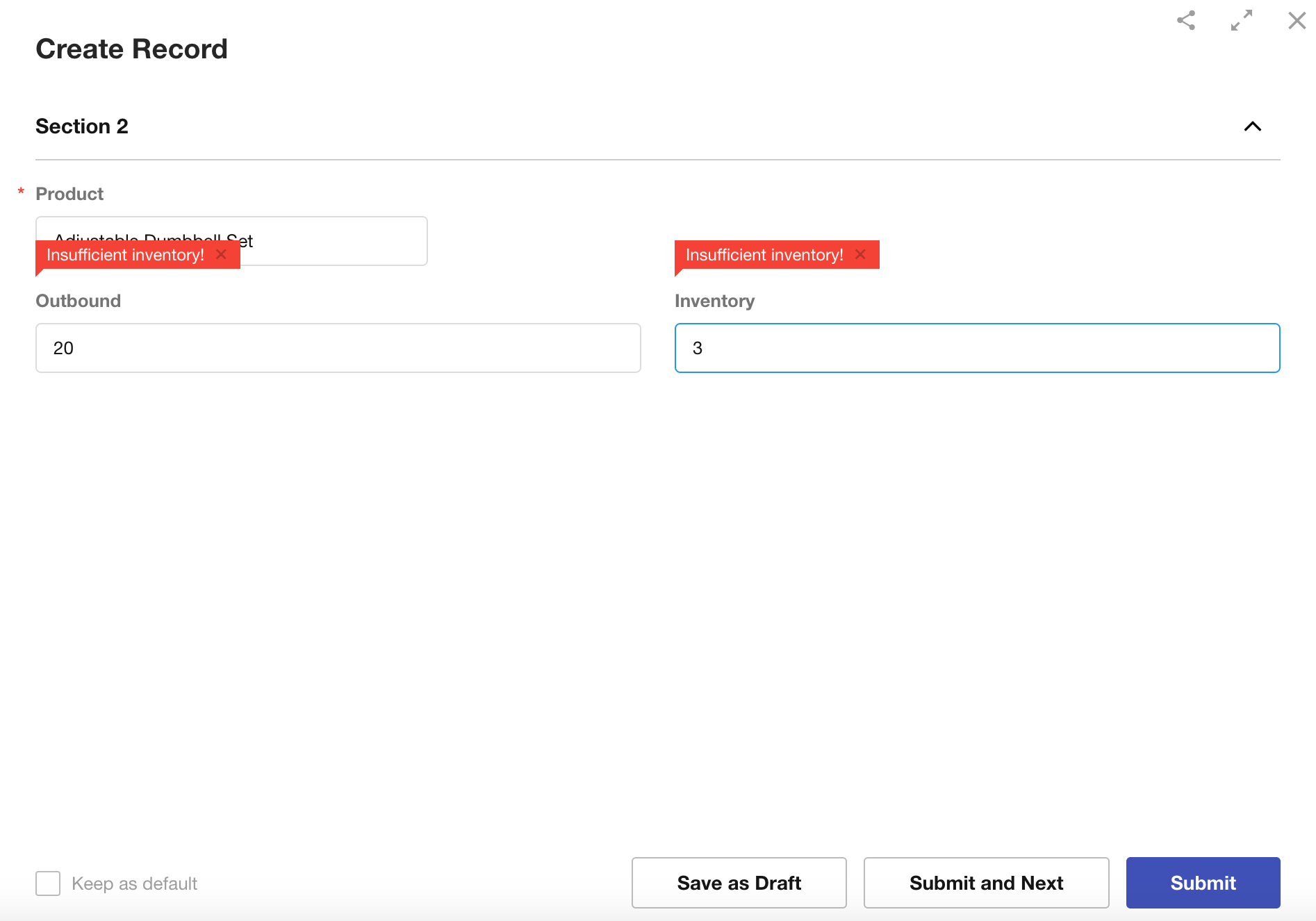Click the Create Record title

tap(131, 49)
